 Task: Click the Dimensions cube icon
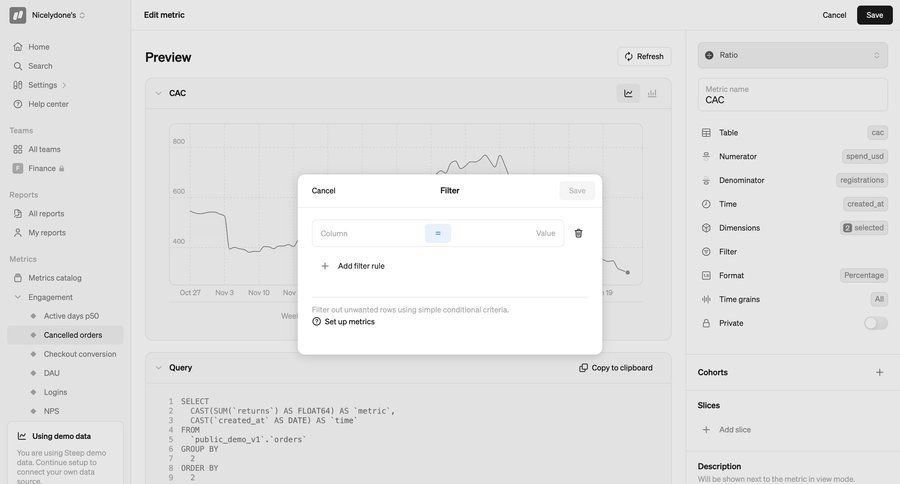[x=706, y=228]
